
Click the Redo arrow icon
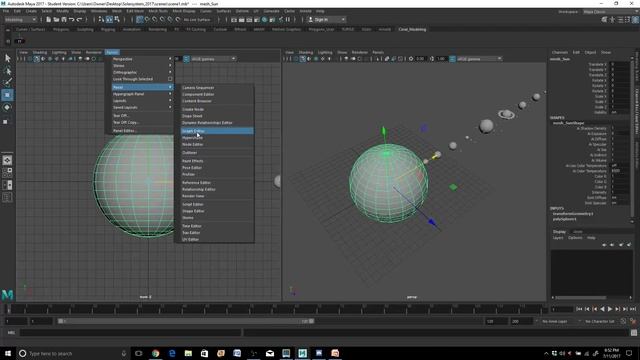79,20
